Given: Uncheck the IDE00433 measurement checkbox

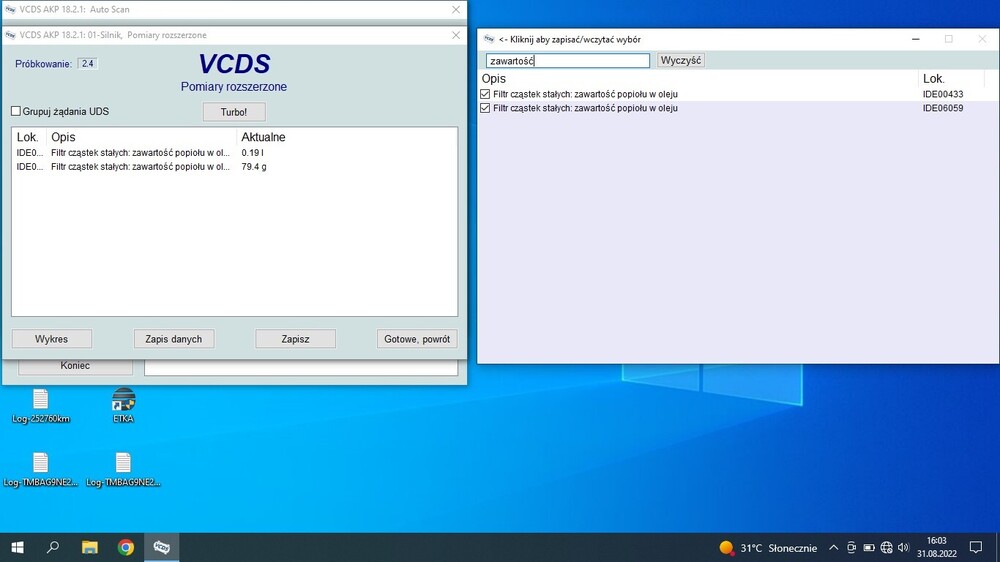Looking at the screenshot, I should pyautogui.click(x=485, y=94).
